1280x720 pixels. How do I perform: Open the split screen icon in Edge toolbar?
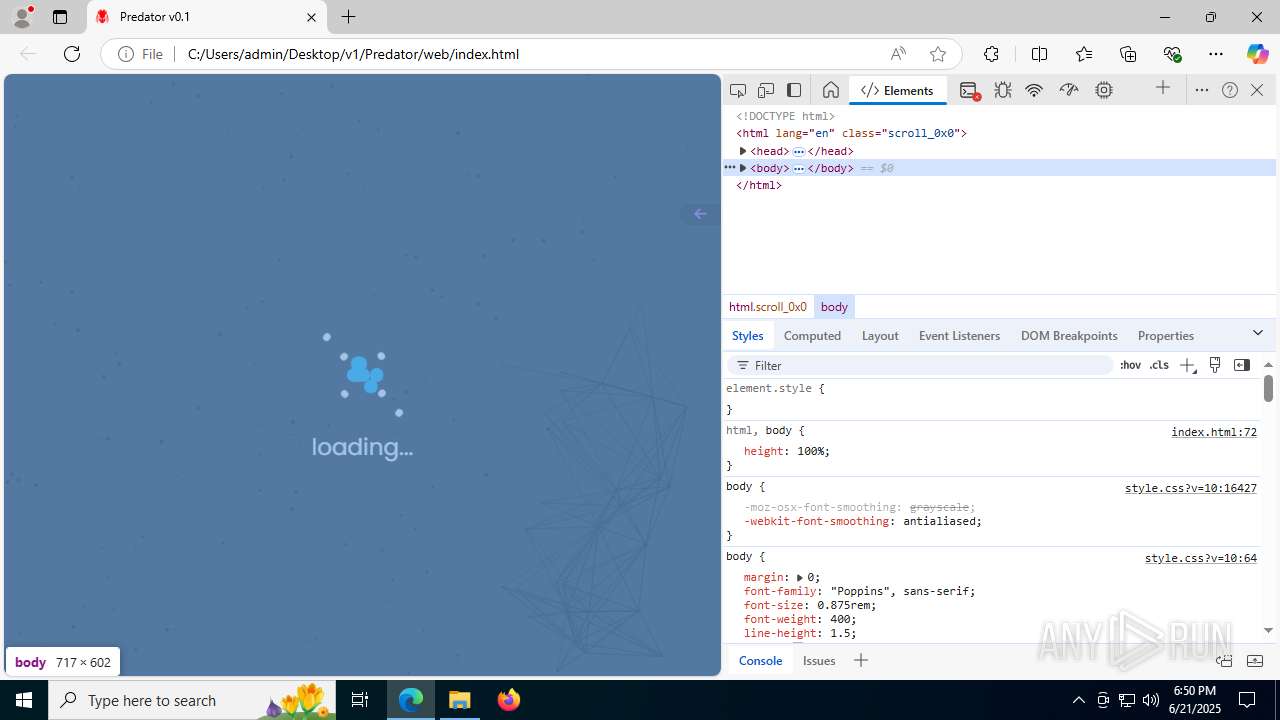(1039, 54)
